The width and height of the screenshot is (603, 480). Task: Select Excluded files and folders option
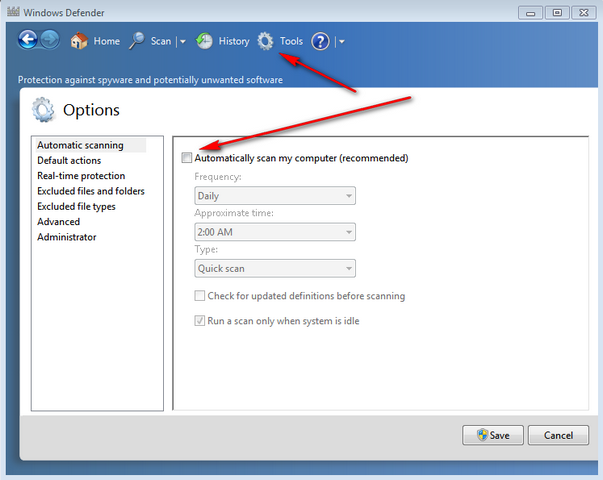point(91,191)
